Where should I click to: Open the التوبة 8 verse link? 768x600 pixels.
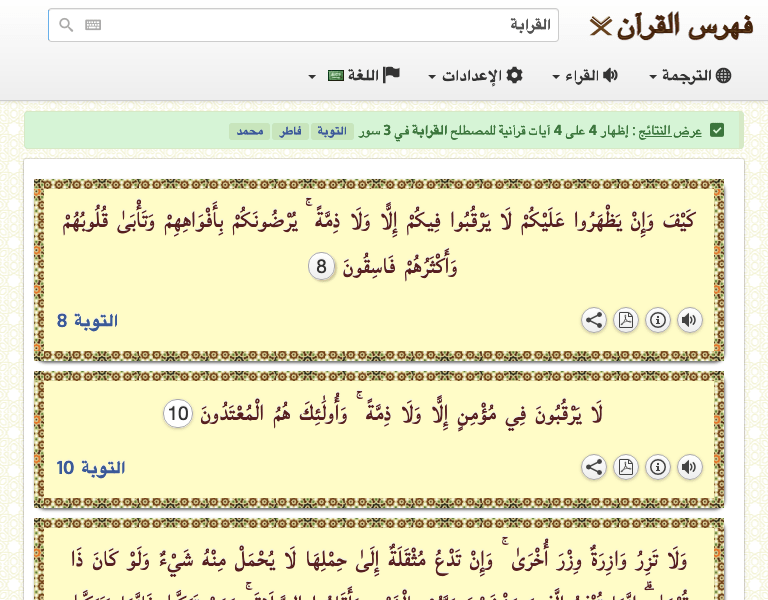[87, 321]
